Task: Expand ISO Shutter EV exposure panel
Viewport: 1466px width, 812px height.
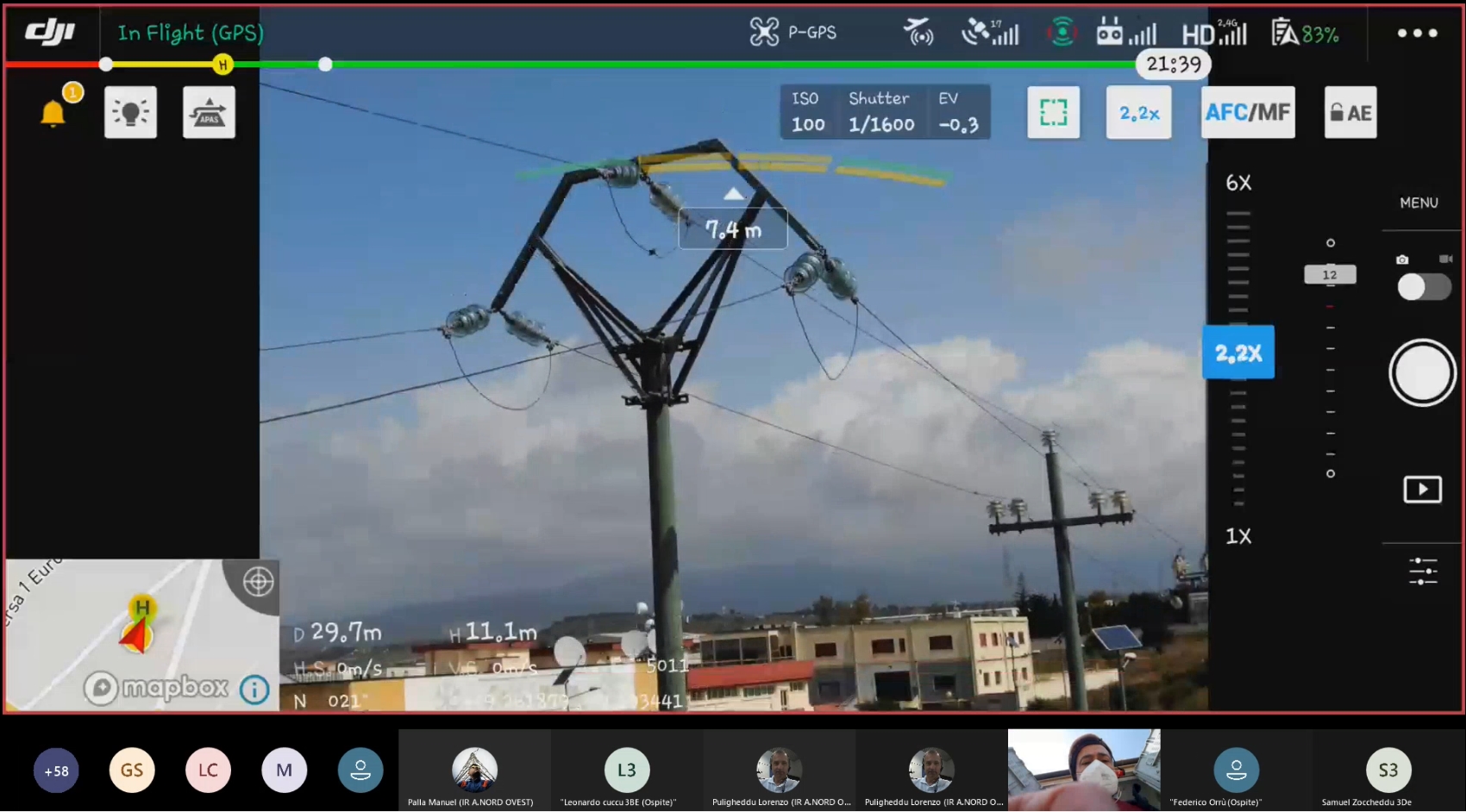Action: (x=885, y=112)
